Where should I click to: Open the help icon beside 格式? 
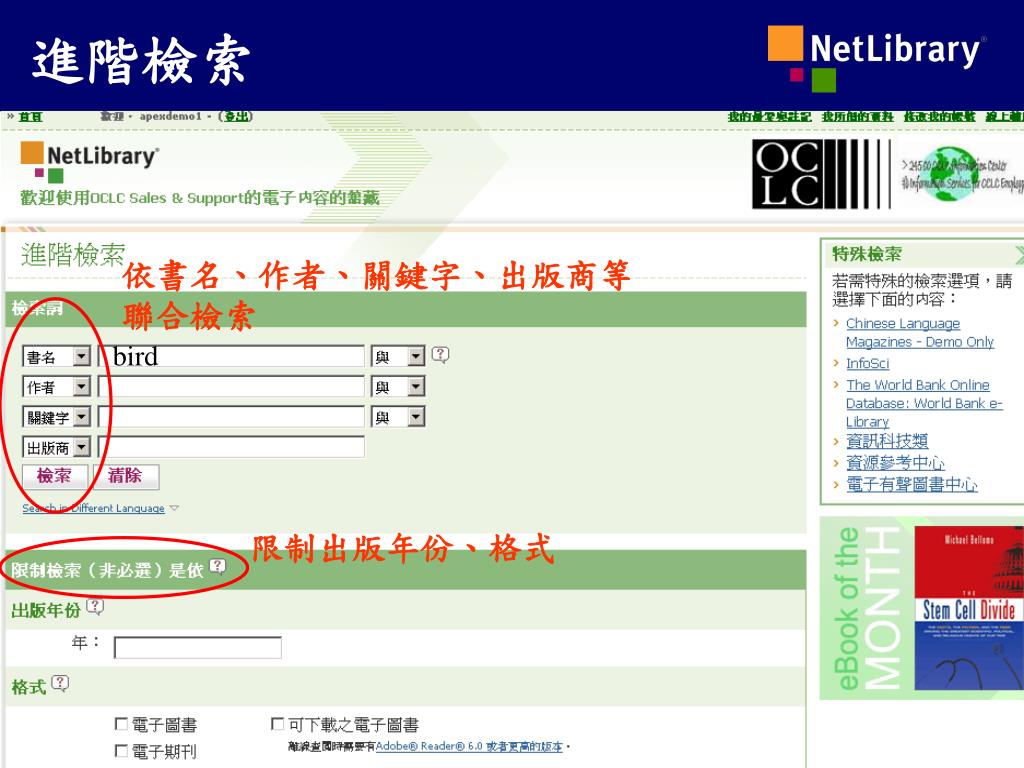(x=60, y=683)
